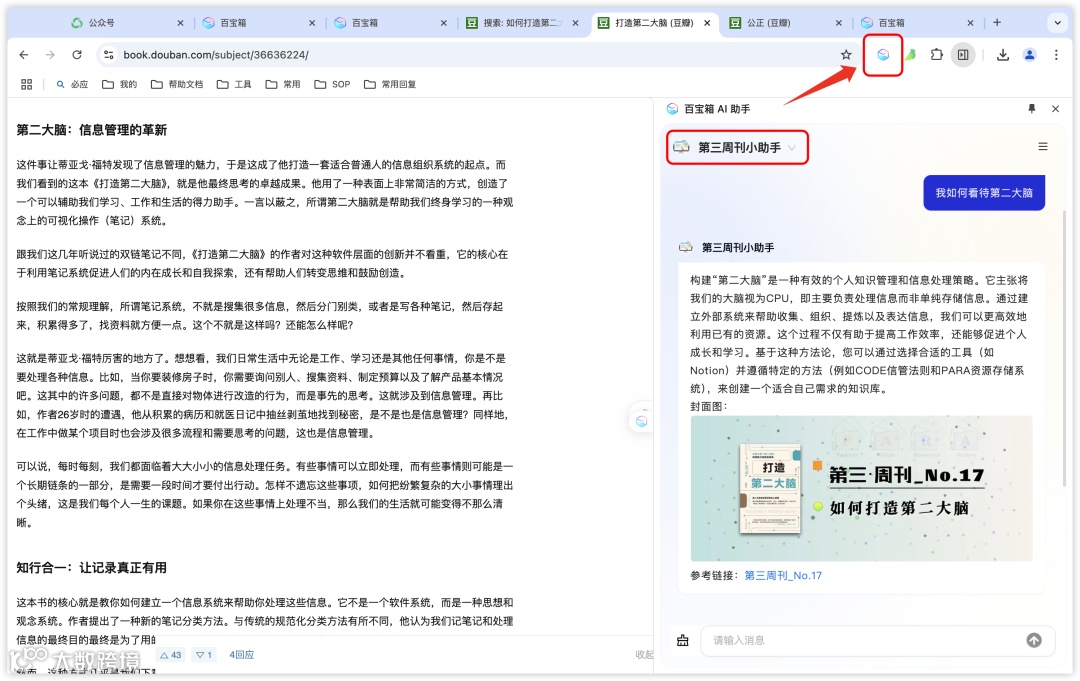
Task: View site info next to the URL
Action: (108, 54)
